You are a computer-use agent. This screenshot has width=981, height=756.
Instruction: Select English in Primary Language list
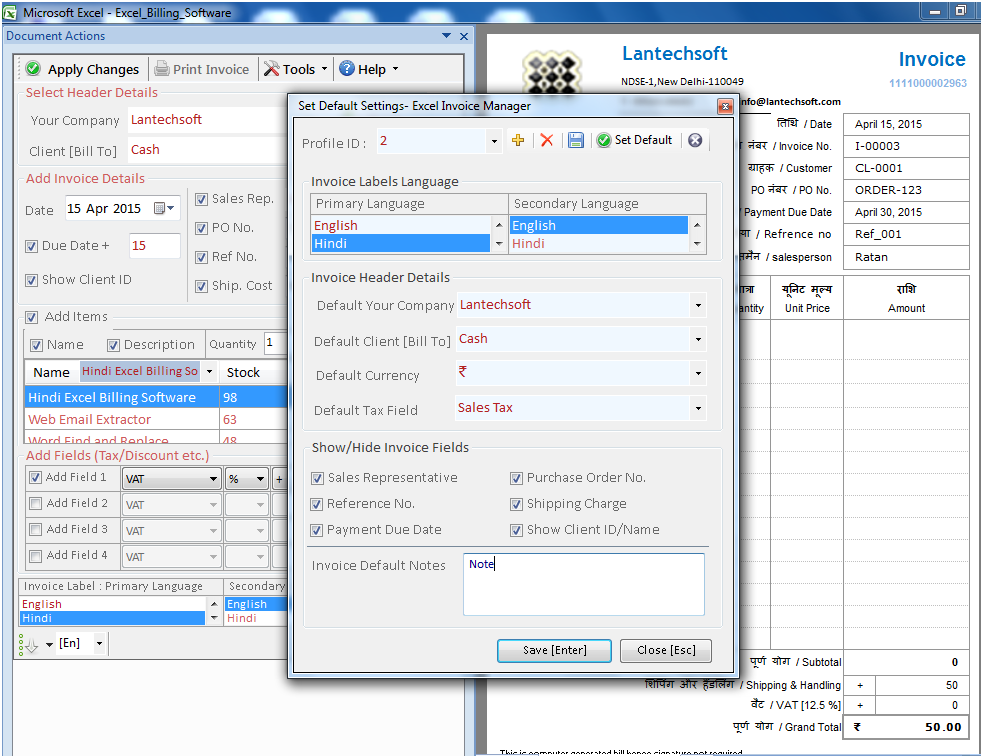click(x=400, y=225)
